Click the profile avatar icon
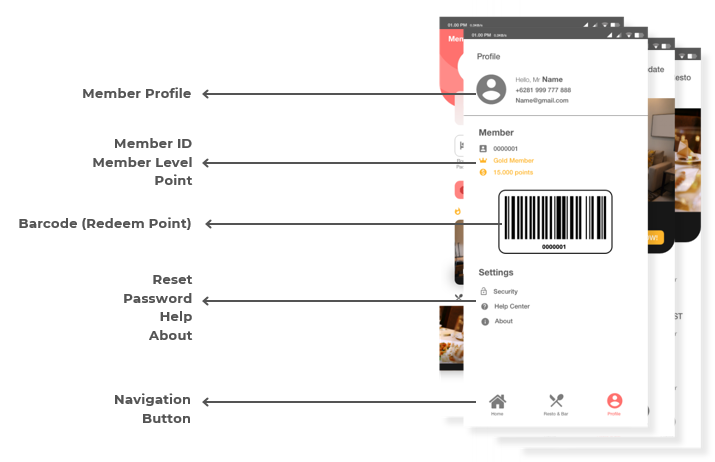 pyautogui.click(x=491, y=89)
